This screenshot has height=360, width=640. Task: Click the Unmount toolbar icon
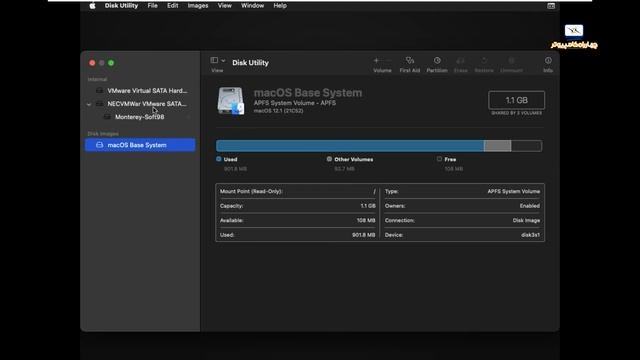(x=511, y=60)
